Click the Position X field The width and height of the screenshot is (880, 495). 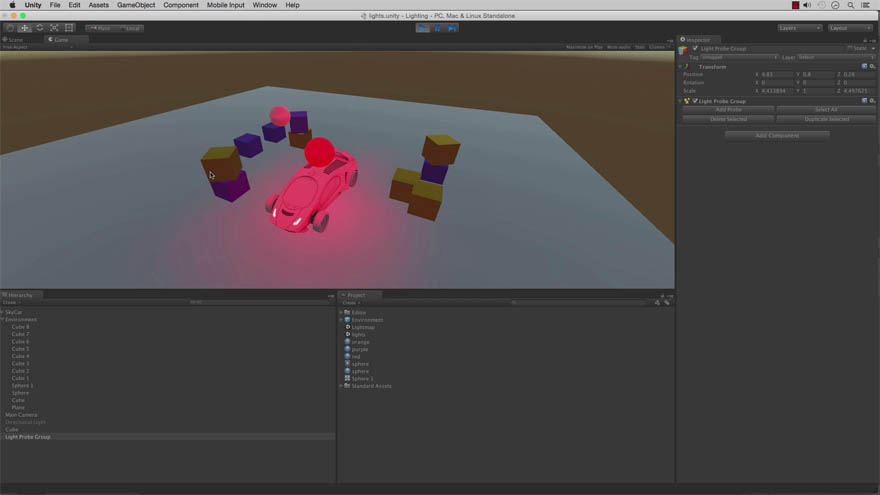[777, 74]
